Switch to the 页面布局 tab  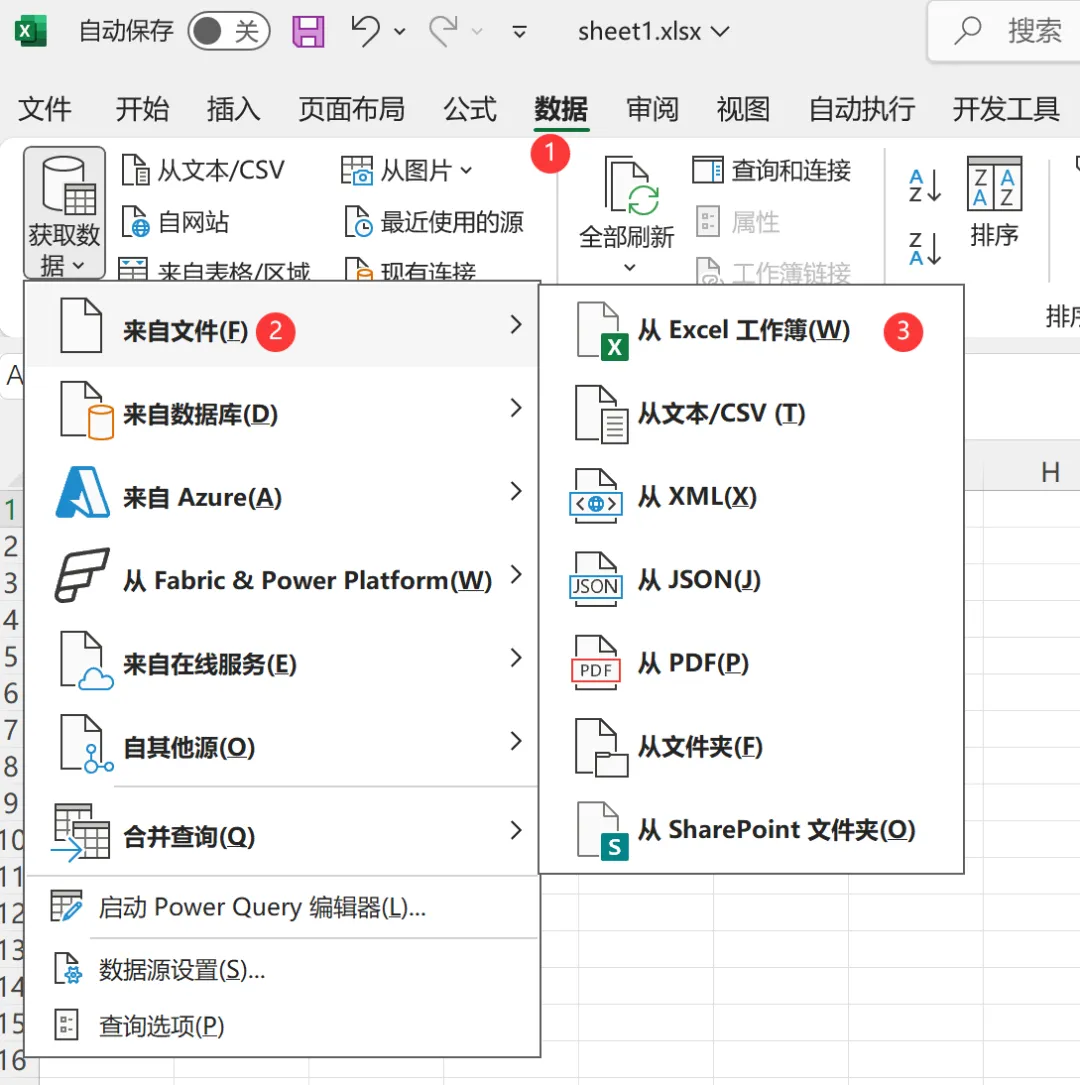(x=351, y=109)
